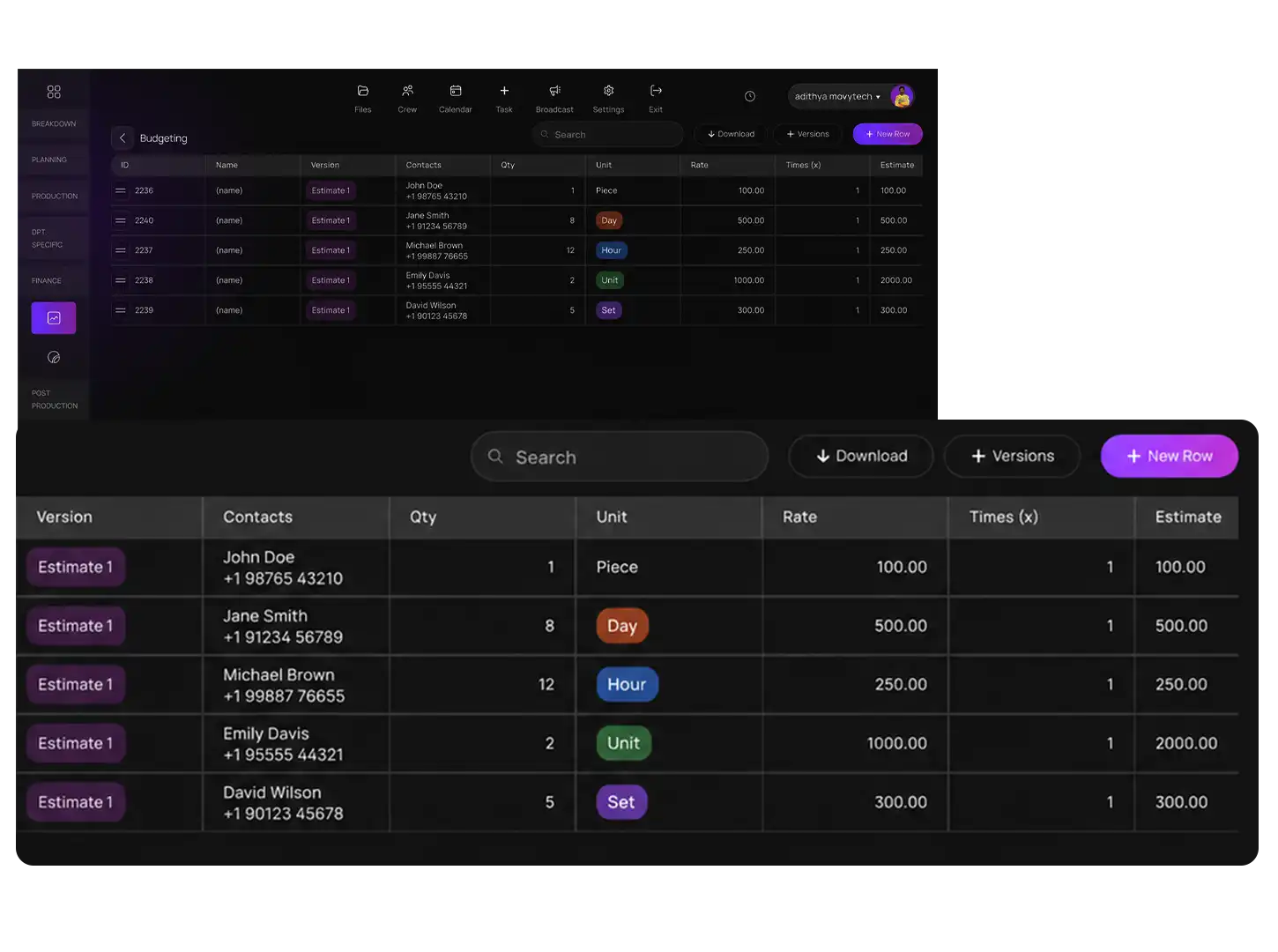Click enlarged contact Emily Davis

[x=283, y=744]
